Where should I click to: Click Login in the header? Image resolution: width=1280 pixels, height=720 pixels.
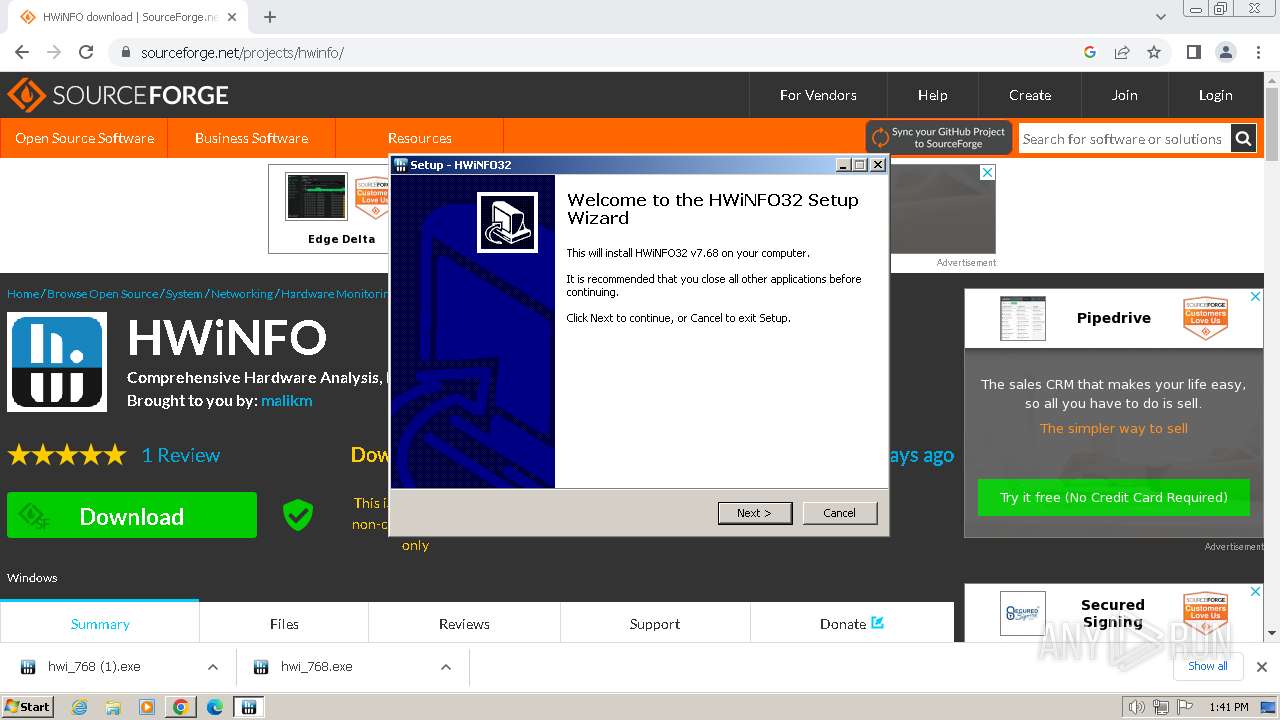[1215, 95]
